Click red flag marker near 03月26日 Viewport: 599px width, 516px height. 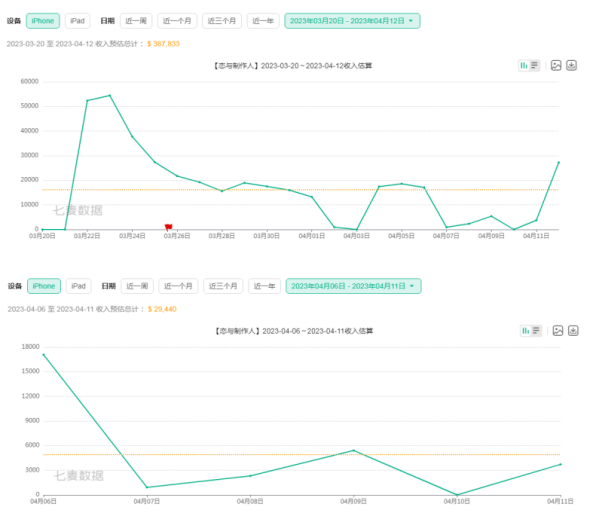tap(168, 226)
